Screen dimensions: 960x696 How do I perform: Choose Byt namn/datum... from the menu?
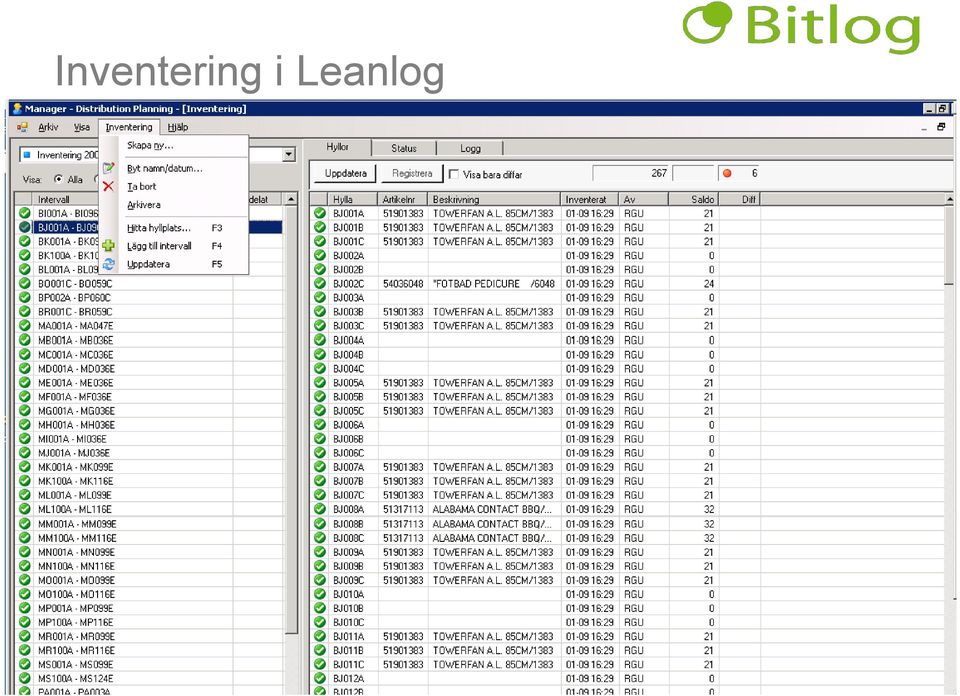tap(174, 168)
